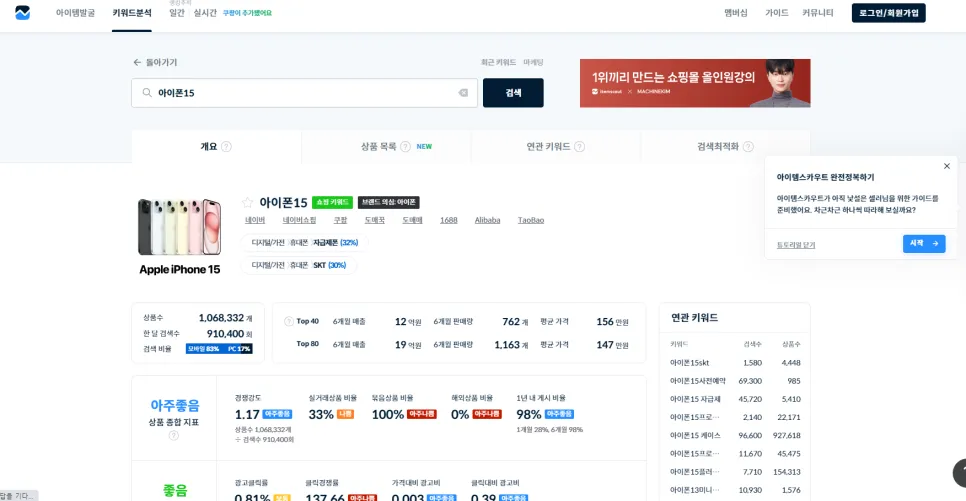Image resolution: width=966 pixels, height=501 pixels.
Task: Click 시작 button in the guide popup
Action: coord(924,243)
